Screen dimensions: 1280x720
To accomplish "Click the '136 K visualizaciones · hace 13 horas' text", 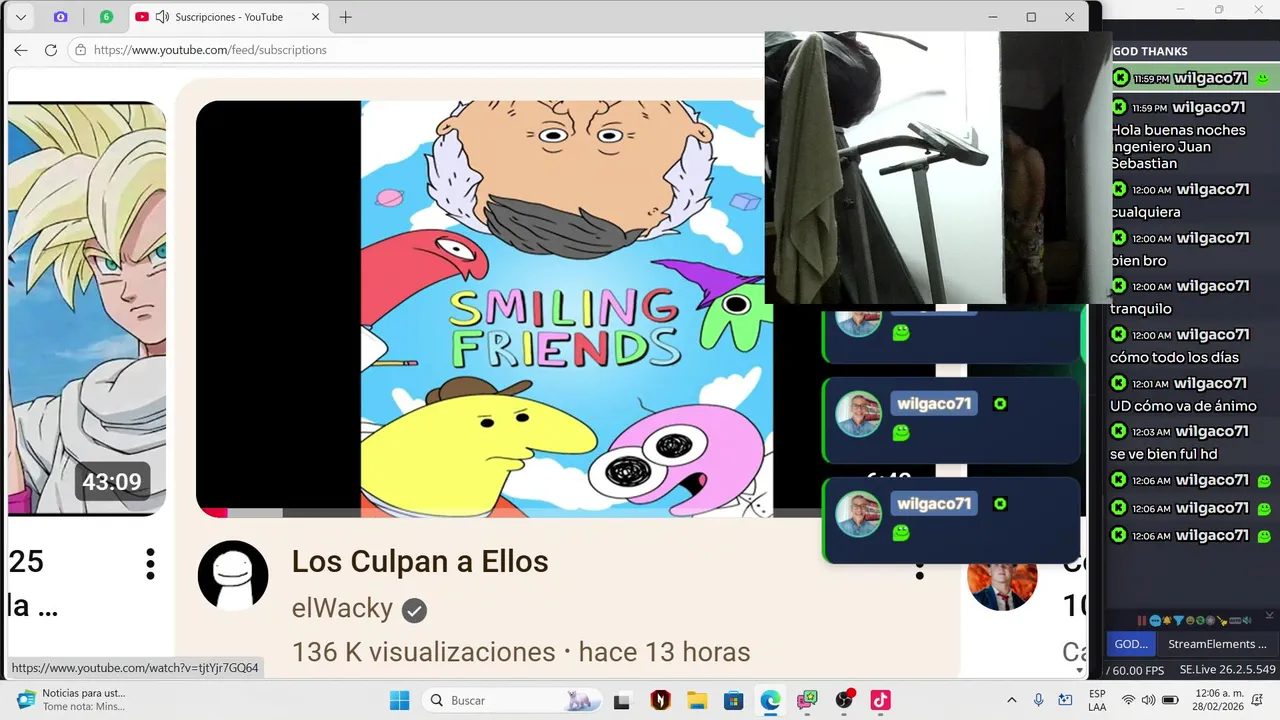I will (x=521, y=652).
